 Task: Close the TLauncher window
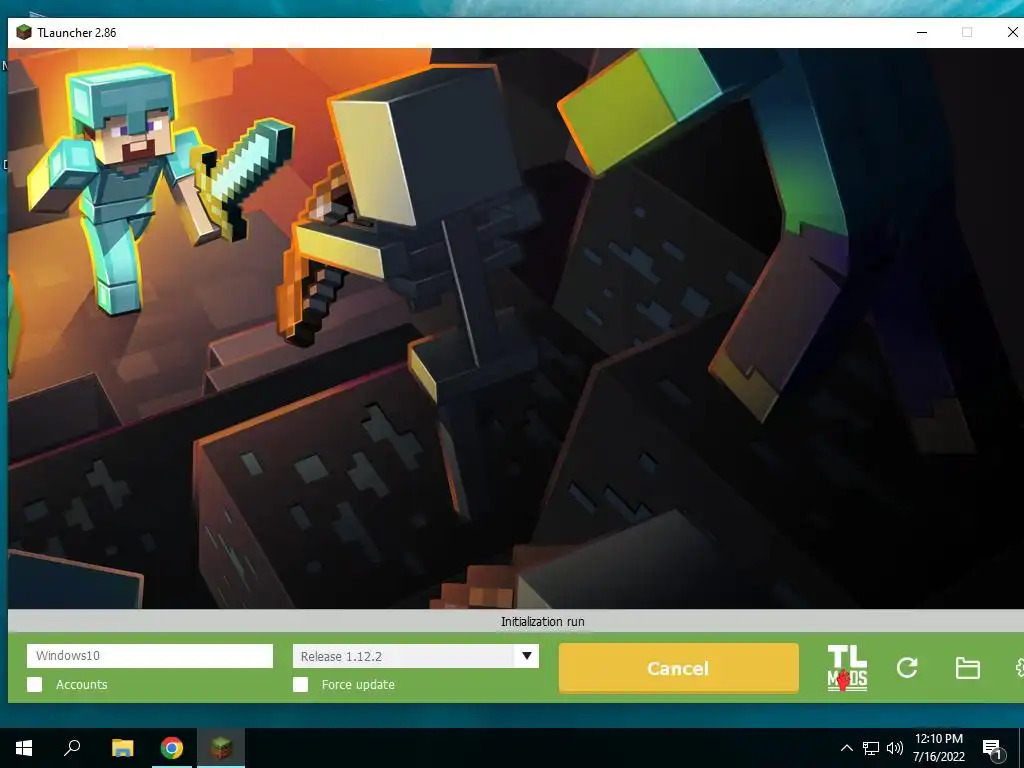(1012, 32)
